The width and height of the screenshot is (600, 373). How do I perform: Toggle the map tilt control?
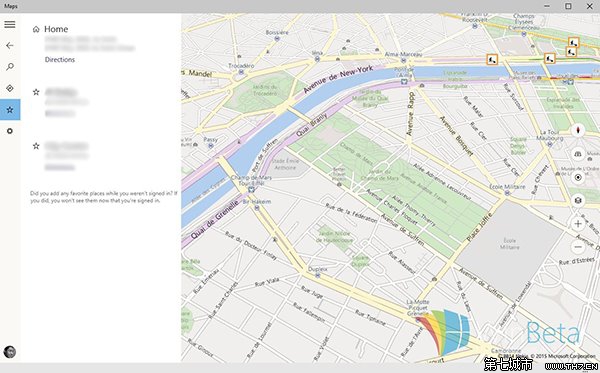(x=578, y=154)
